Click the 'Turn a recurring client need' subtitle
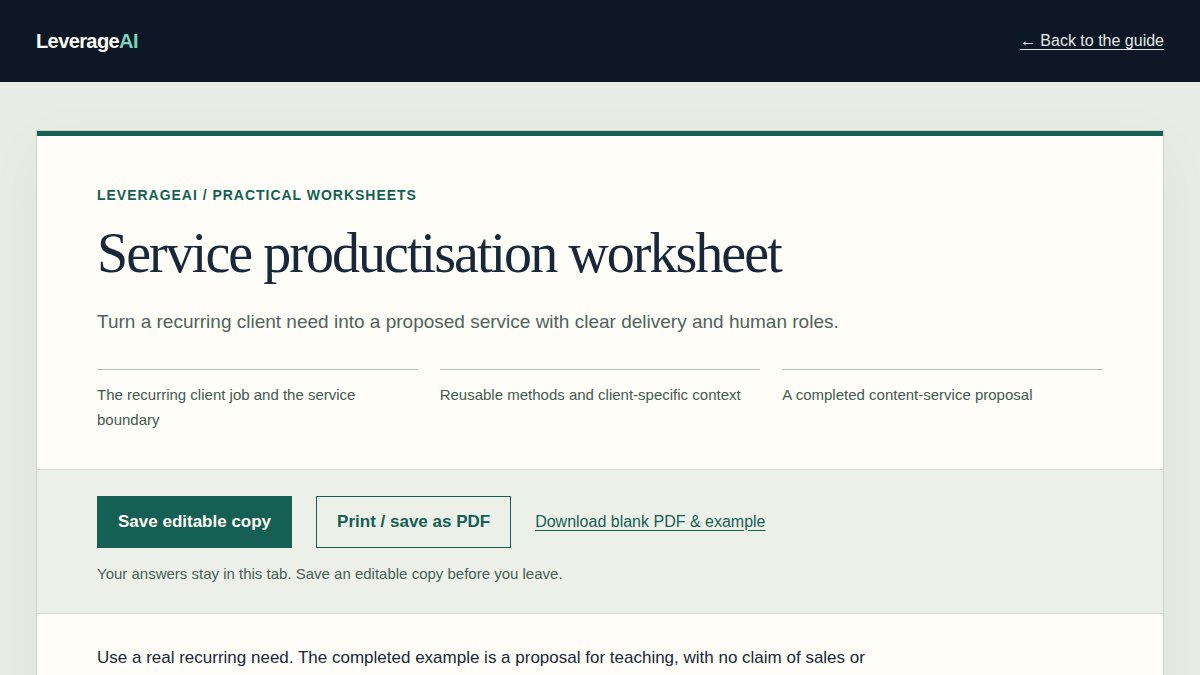This screenshot has width=1200, height=675. pyautogui.click(x=468, y=322)
